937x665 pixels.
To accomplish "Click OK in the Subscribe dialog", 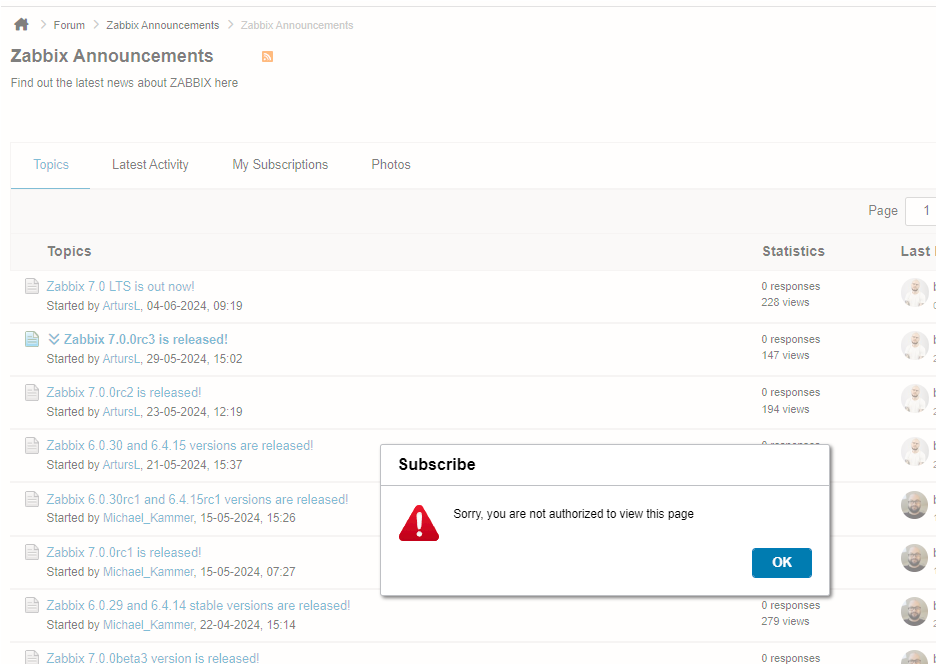I will coord(782,563).
